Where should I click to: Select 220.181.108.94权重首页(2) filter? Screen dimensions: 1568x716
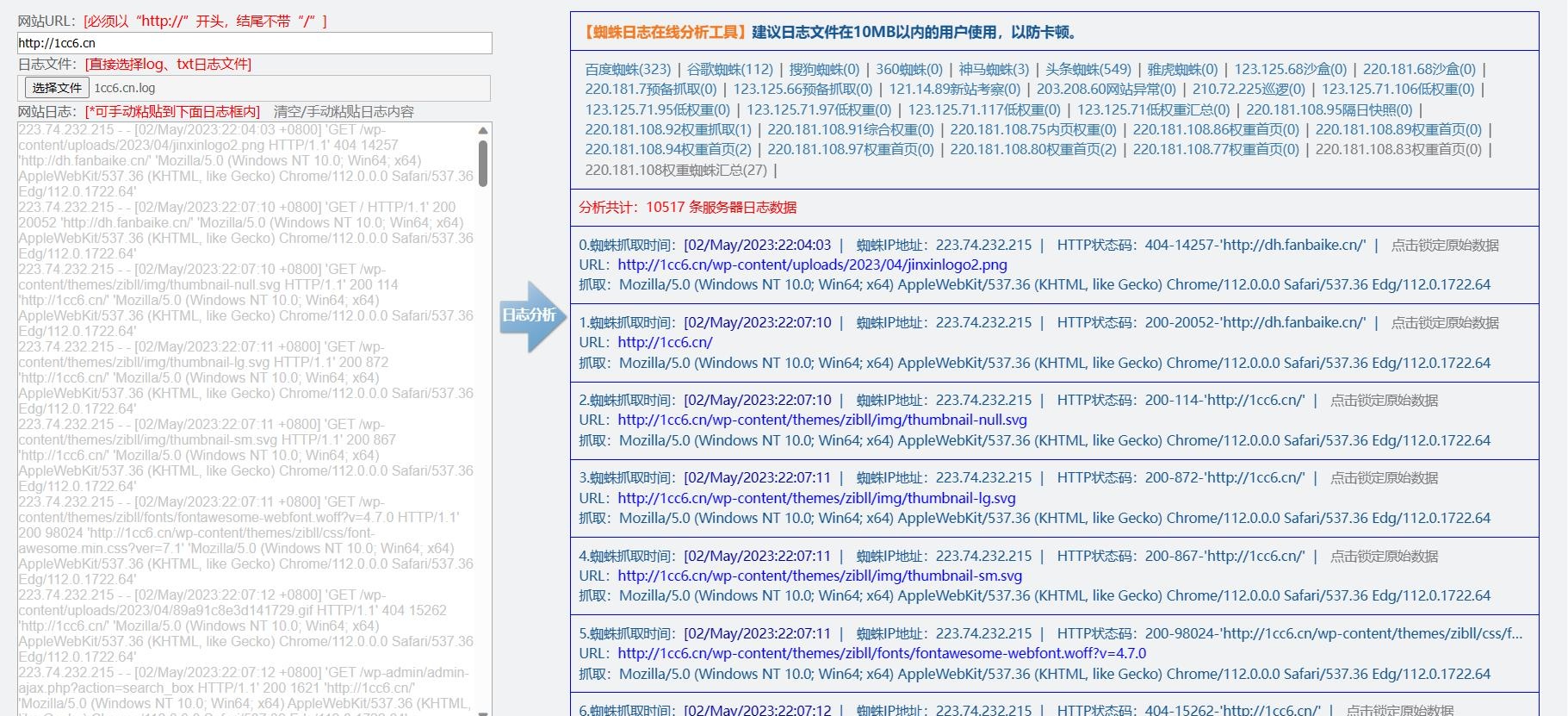coord(668,149)
